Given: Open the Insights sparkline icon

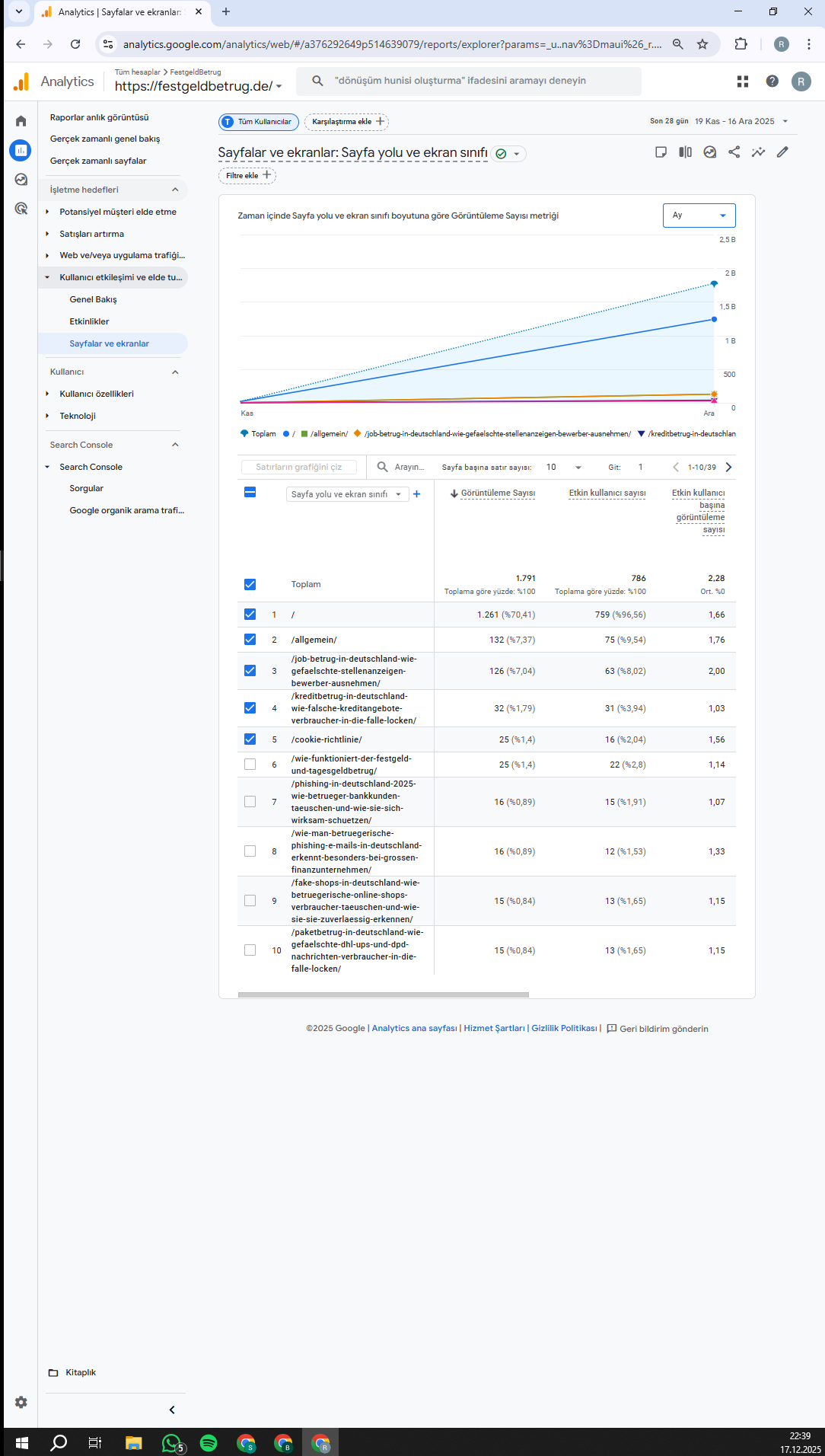Looking at the screenshot, I should [758, 152].
